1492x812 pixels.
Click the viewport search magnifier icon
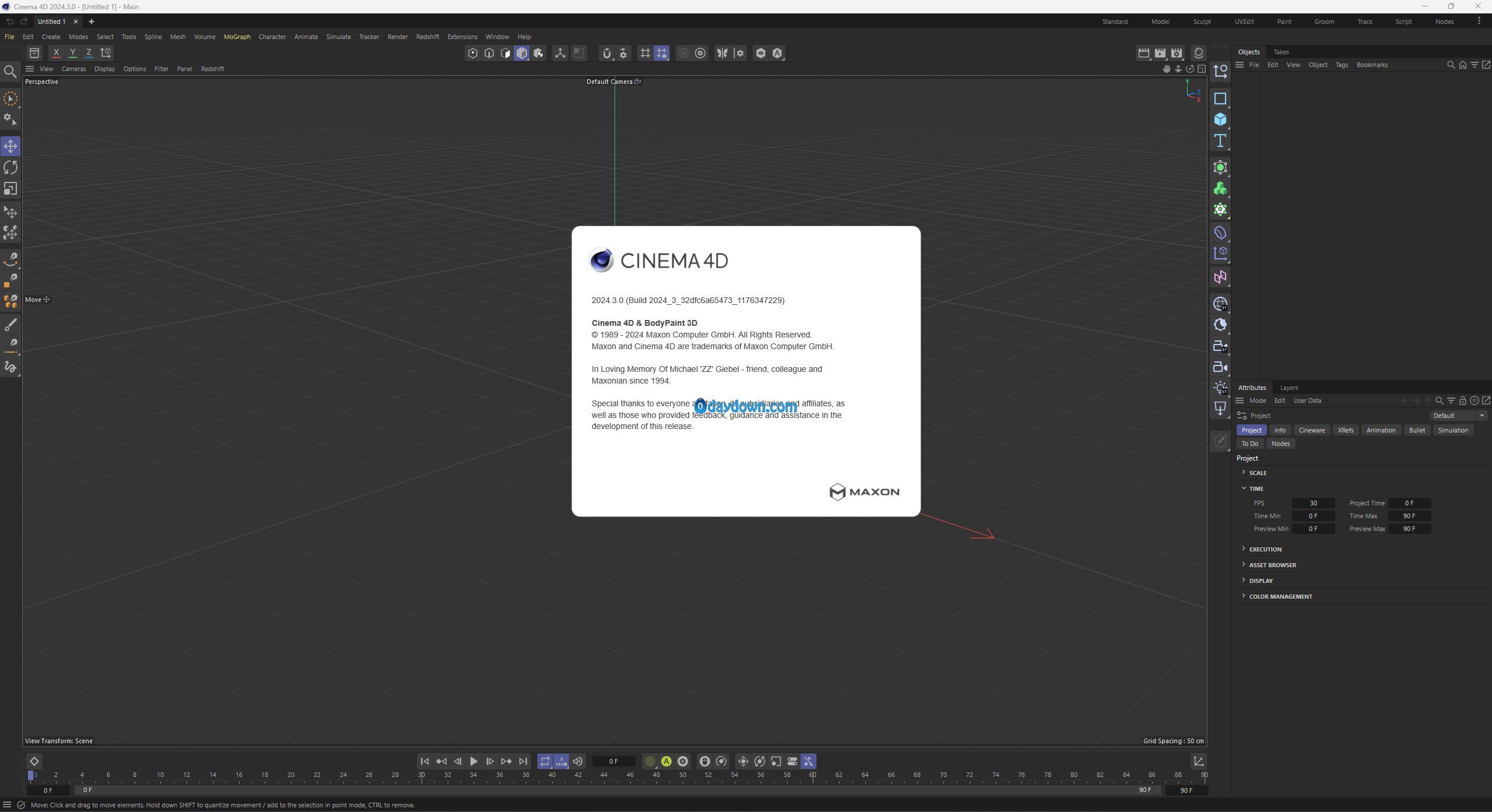10,72
